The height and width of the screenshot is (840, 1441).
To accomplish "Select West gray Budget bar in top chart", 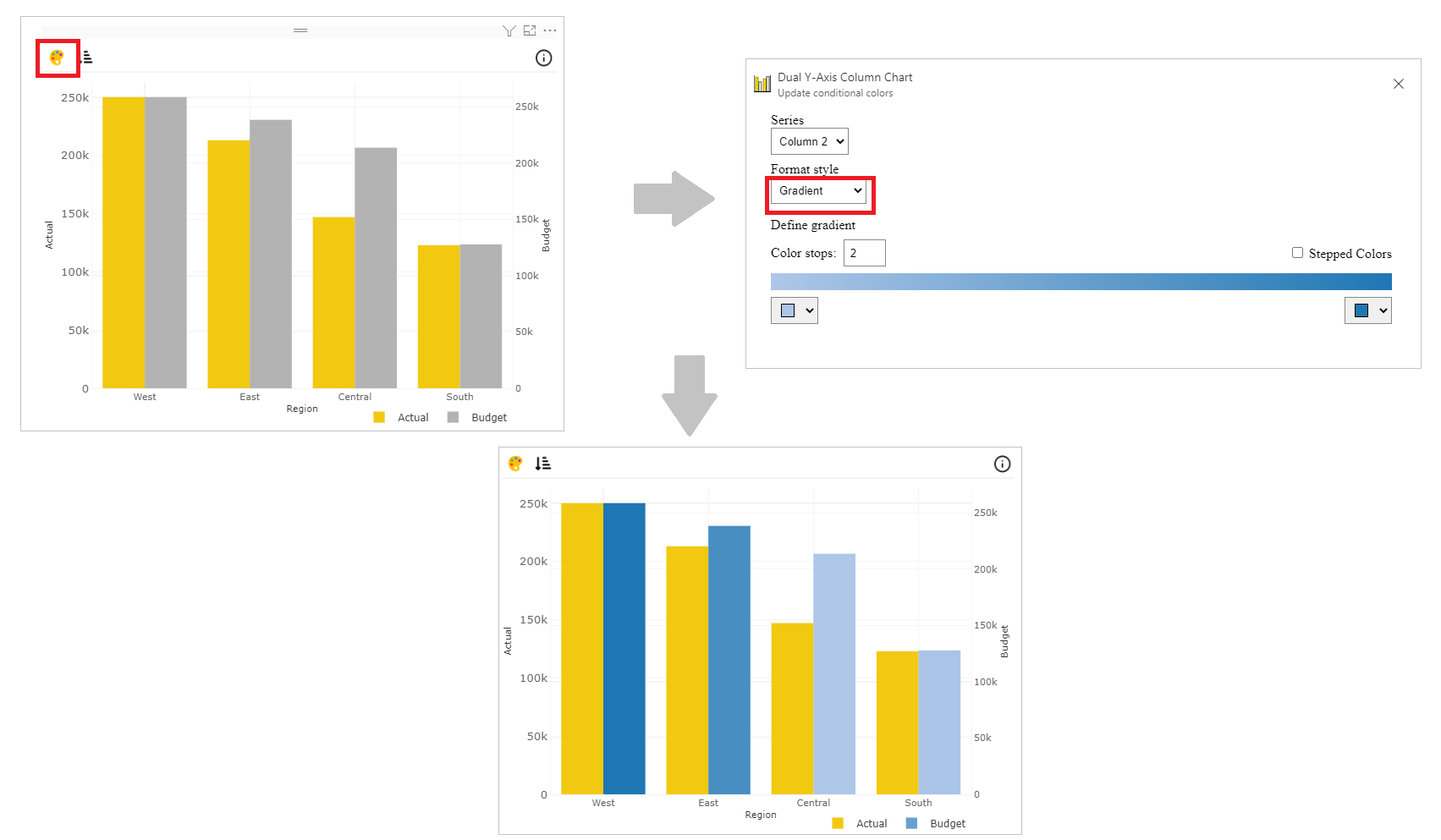I will click(166, 243).
